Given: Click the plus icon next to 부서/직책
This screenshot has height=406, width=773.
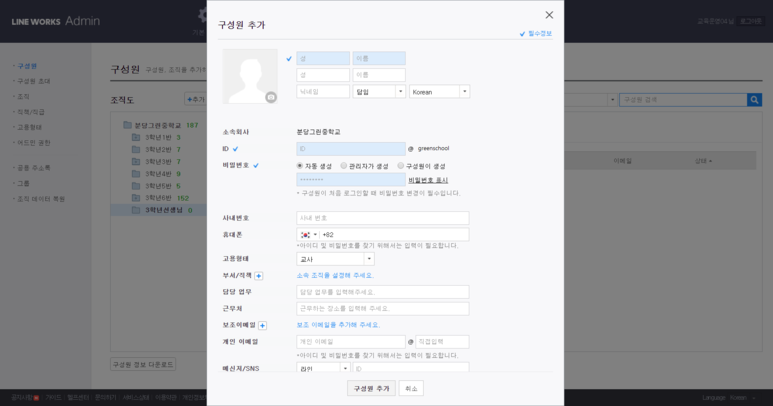Looking at the screenshot, I should click(258, 276).
